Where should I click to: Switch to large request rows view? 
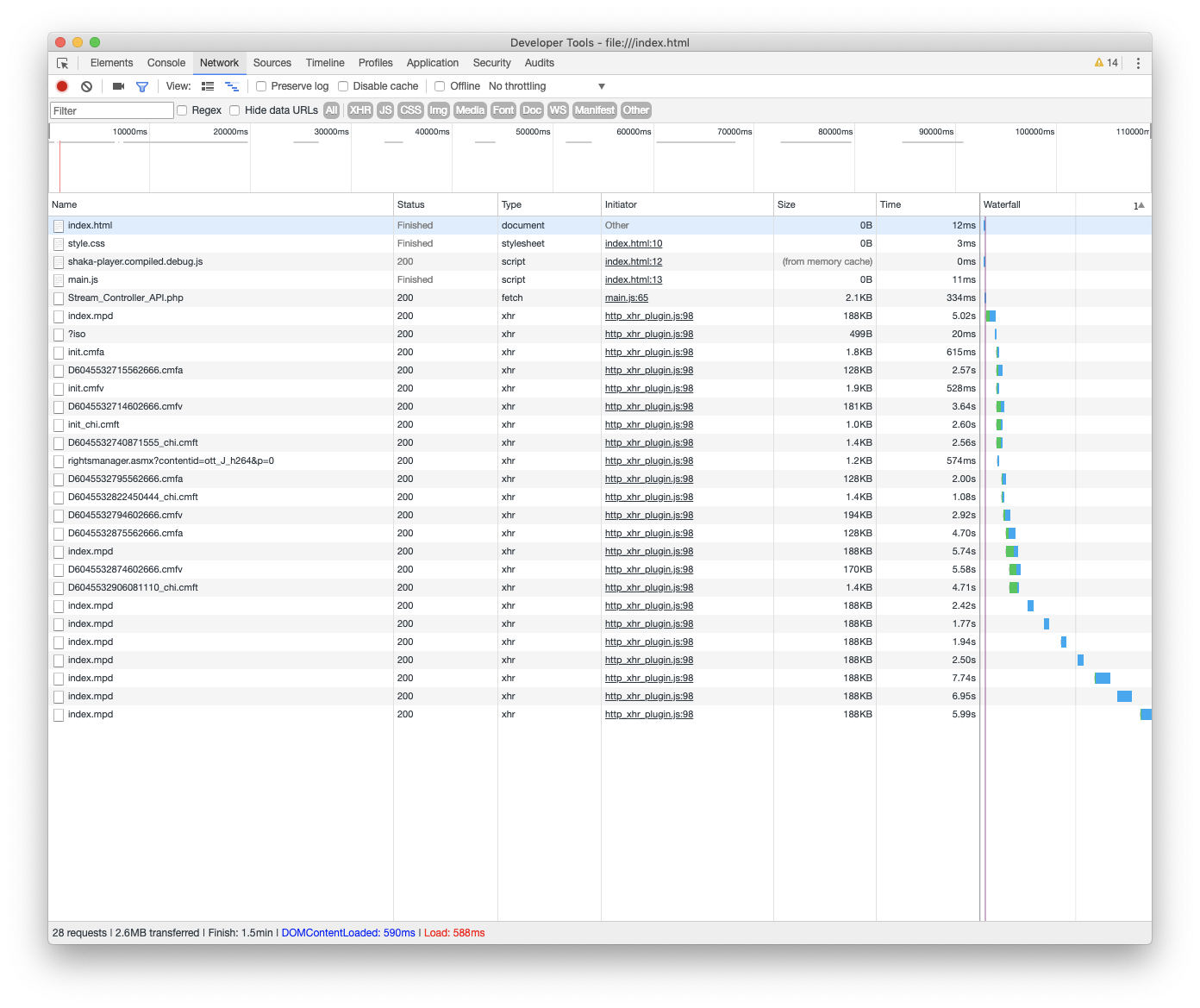click(208, 86)
